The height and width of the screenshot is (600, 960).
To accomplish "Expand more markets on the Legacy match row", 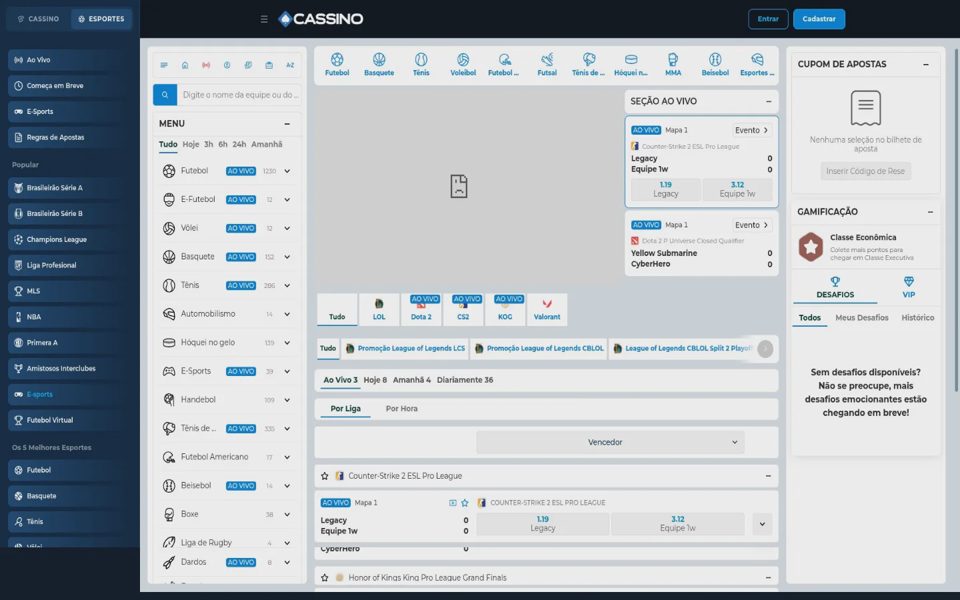I will coord(762,524).
